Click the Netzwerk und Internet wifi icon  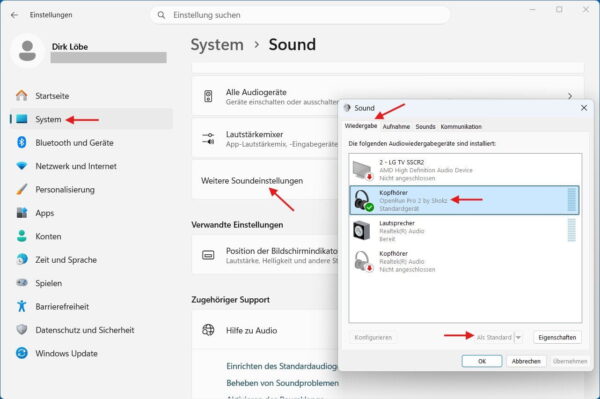[22, 166]
